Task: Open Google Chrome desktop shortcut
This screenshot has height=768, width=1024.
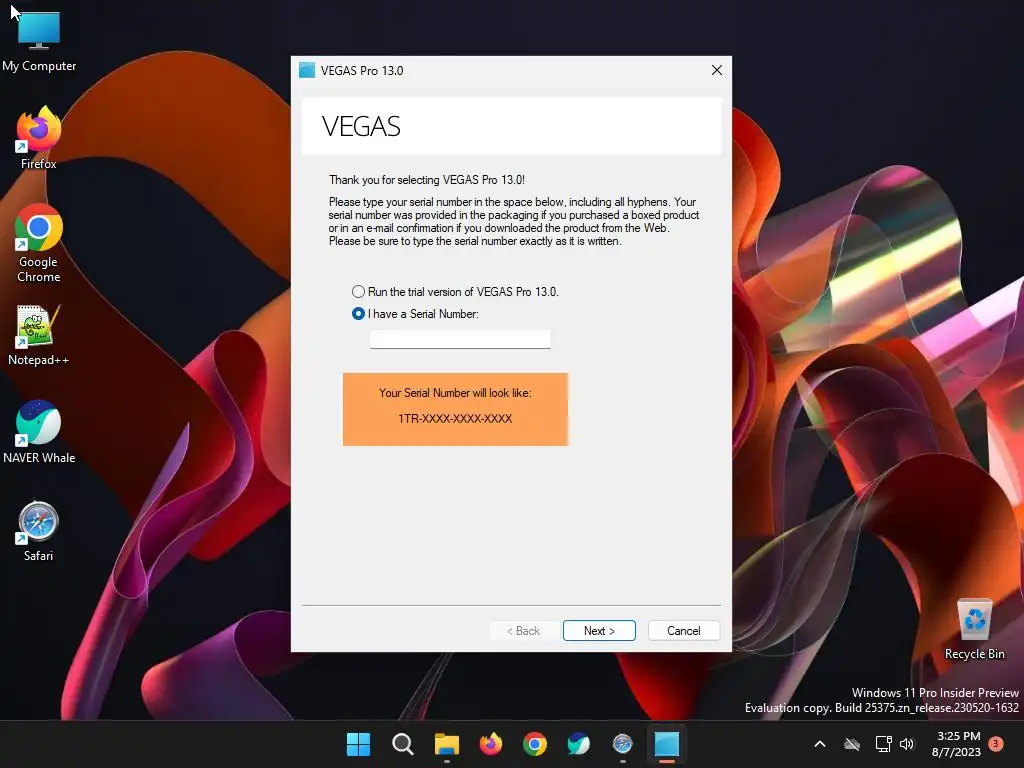Action: [39, 243]
